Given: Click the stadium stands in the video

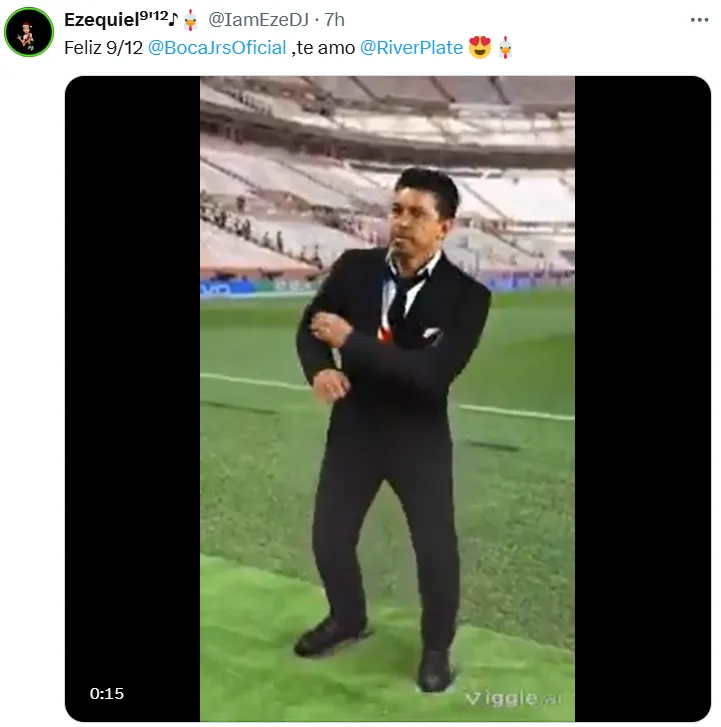Looking at the screenshot, I should [280, 180].
